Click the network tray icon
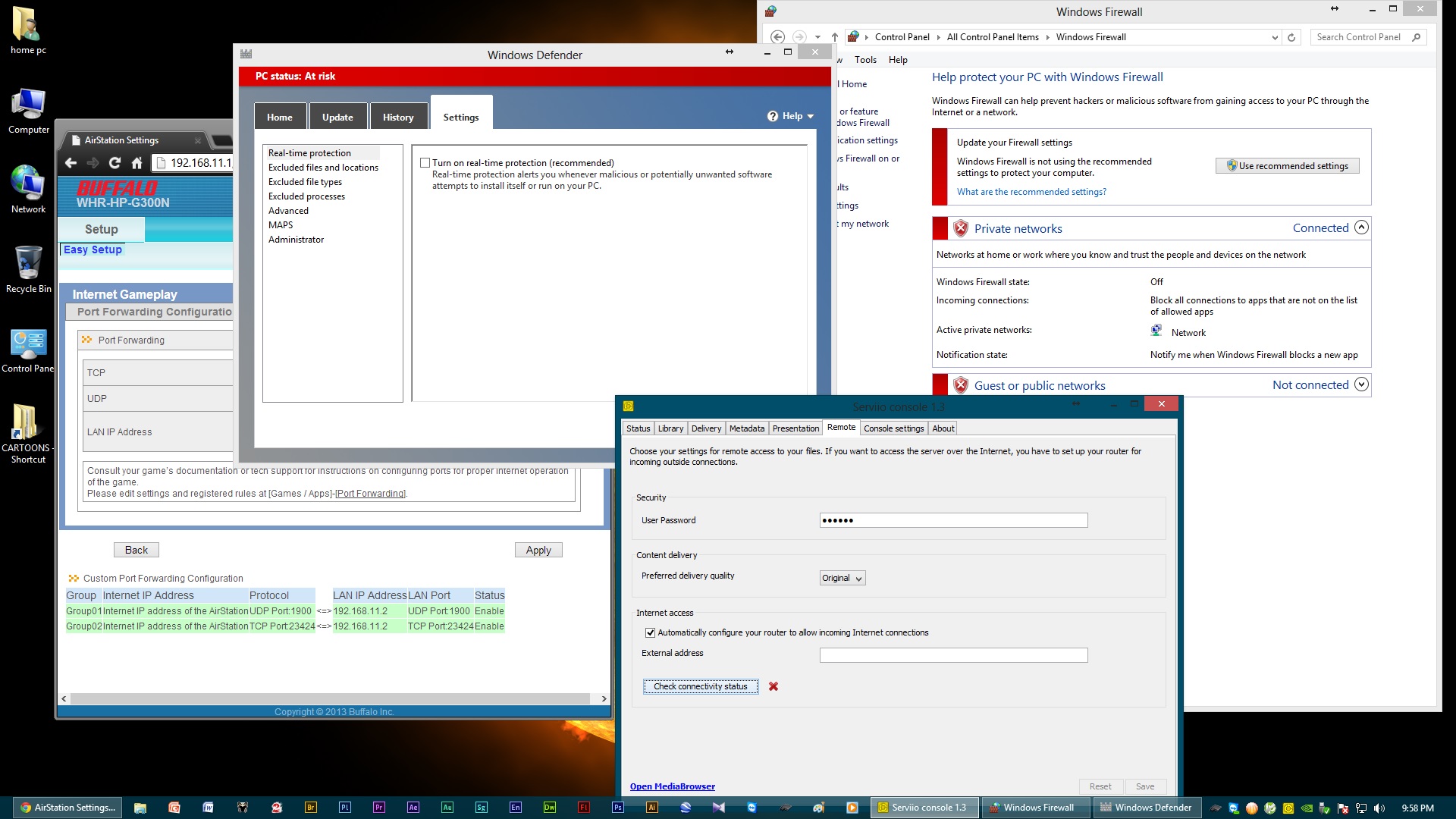The image size is (1456, 819). click(x=1361, y=808)
